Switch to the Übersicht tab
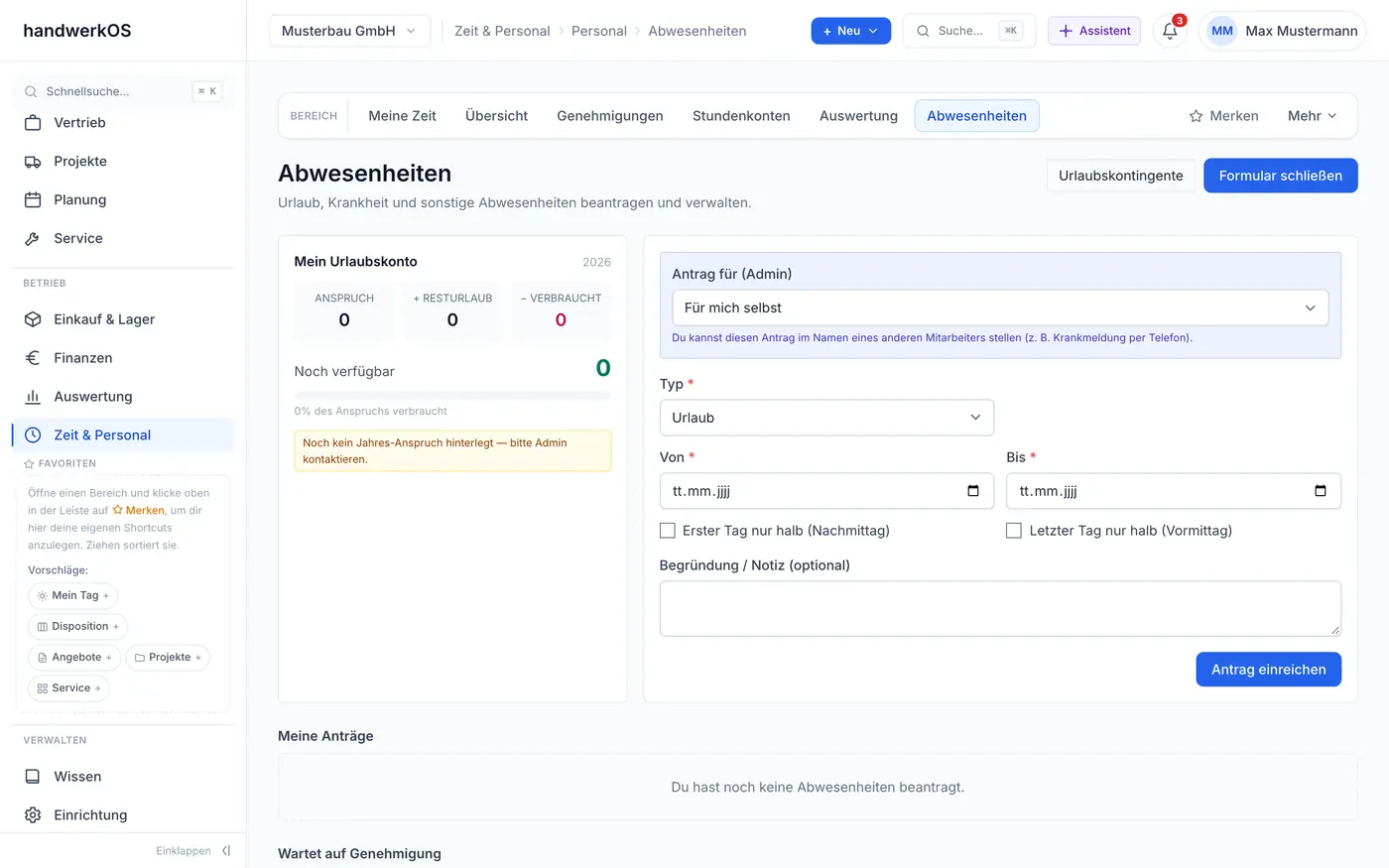The image size is (1389, 868). click(x=496, y=116)
